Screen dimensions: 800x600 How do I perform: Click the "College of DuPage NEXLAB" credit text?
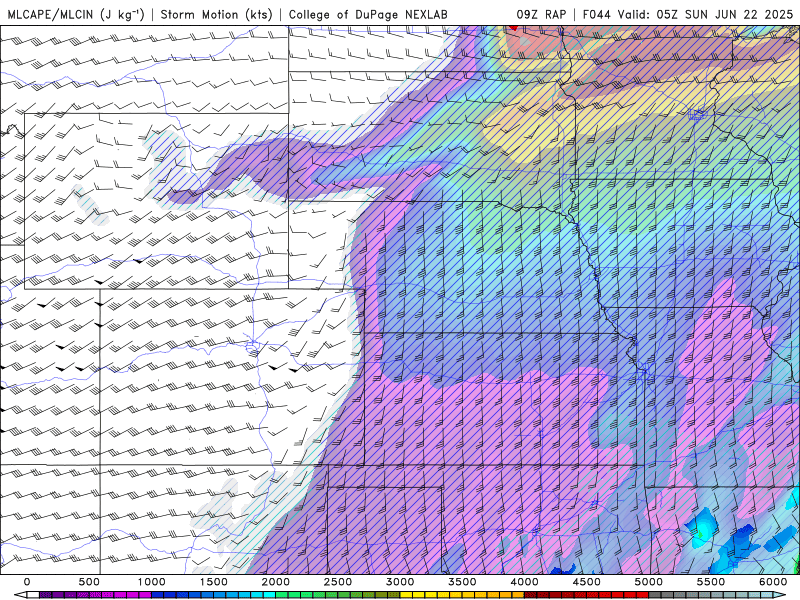click(x=368, y=14)
